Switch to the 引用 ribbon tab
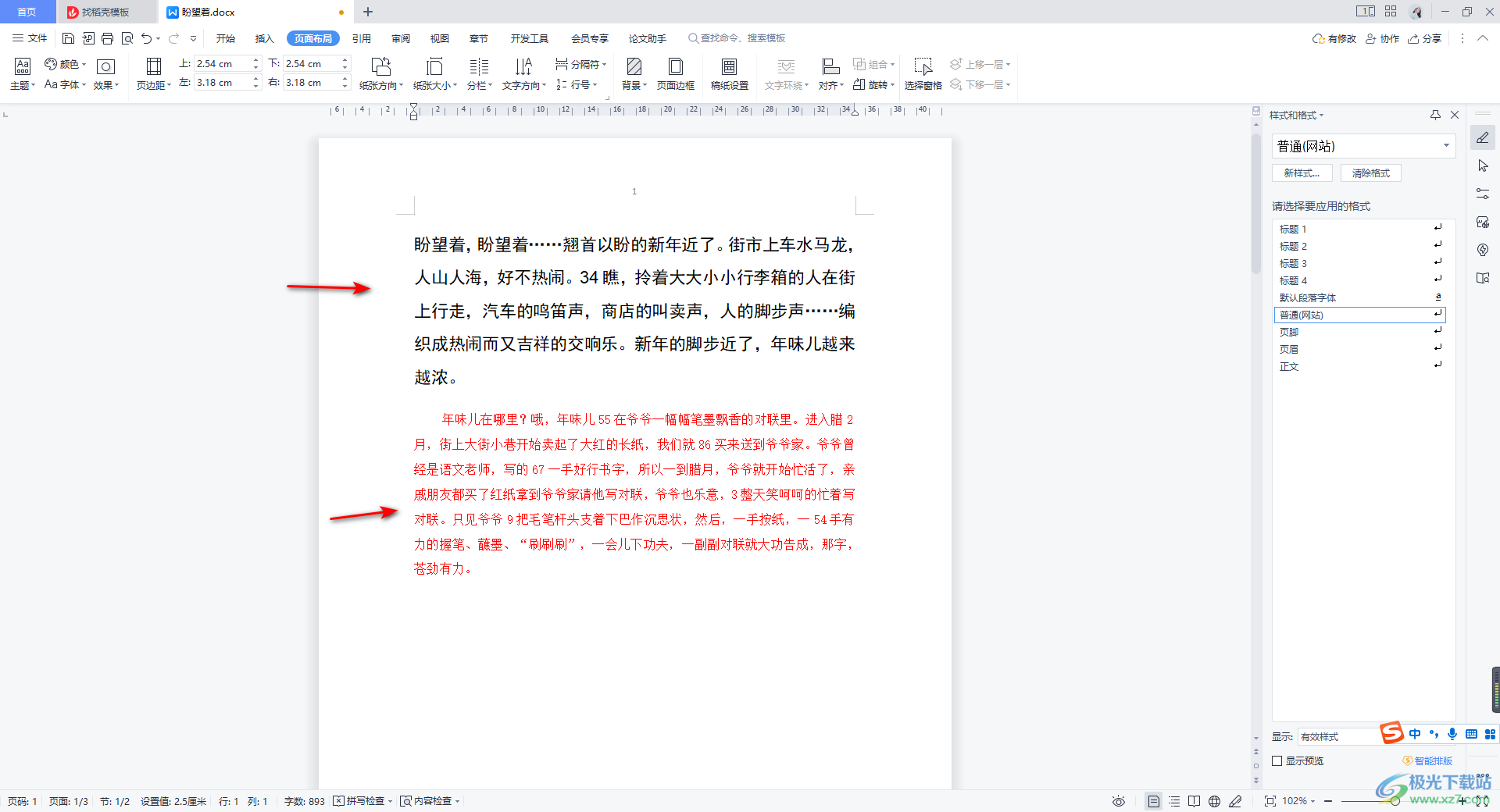The image size is (1500, 812). (361, 38)
